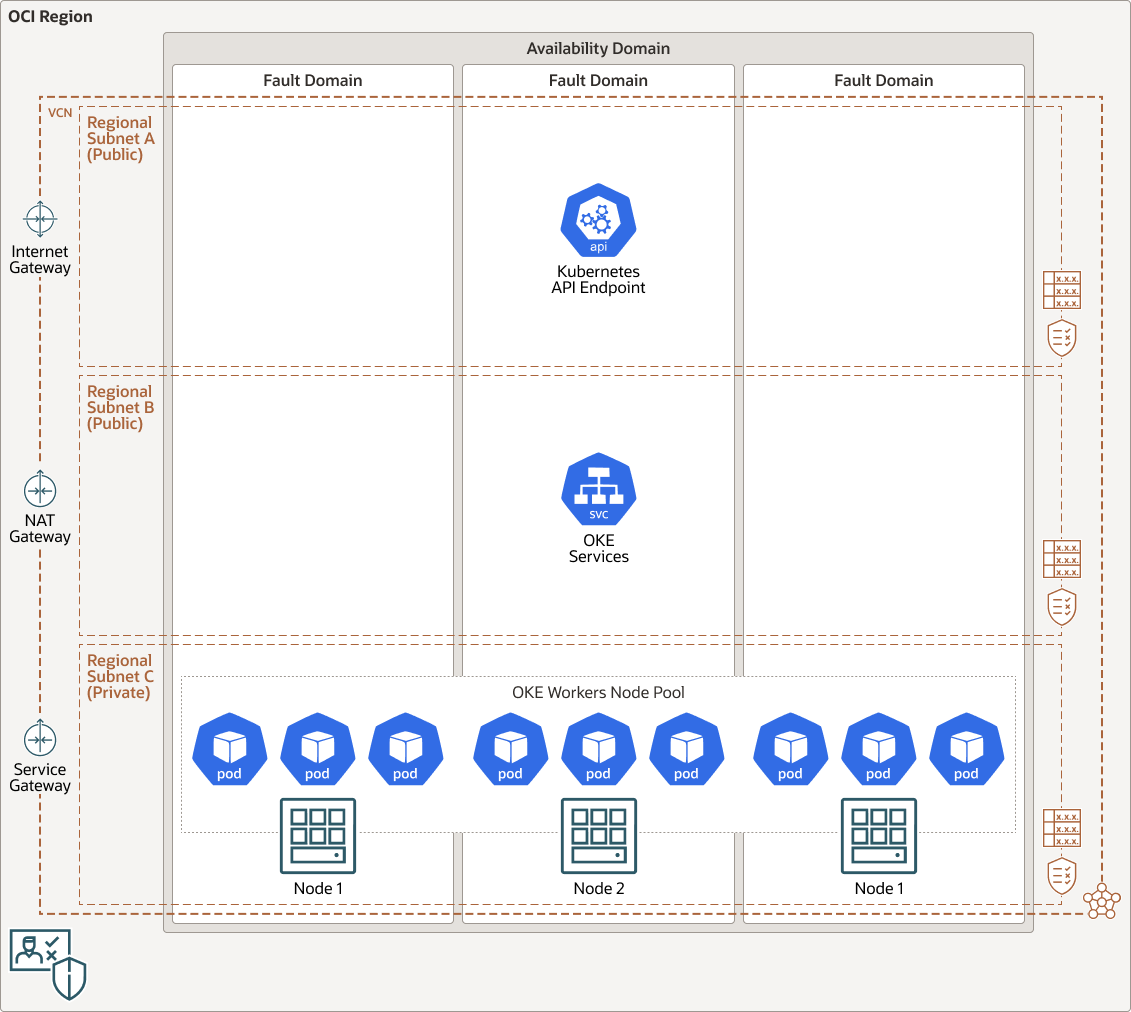1131x1012 pixels.
Task: Click the security list shield beside Subnet B
Action: click(1062, 606)
